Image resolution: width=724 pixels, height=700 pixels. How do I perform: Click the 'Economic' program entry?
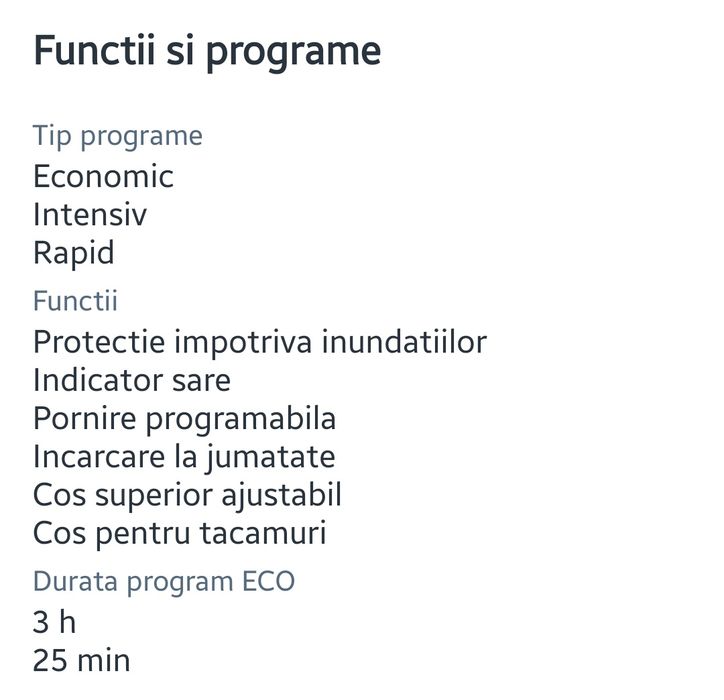103,177
